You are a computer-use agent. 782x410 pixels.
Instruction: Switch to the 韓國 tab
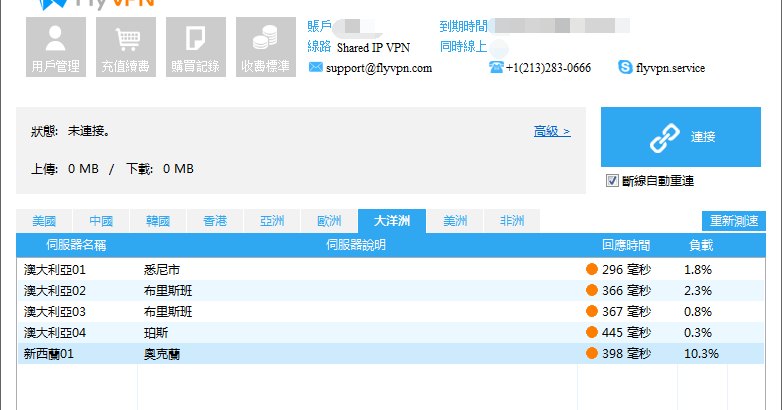(x=158, y=221)
